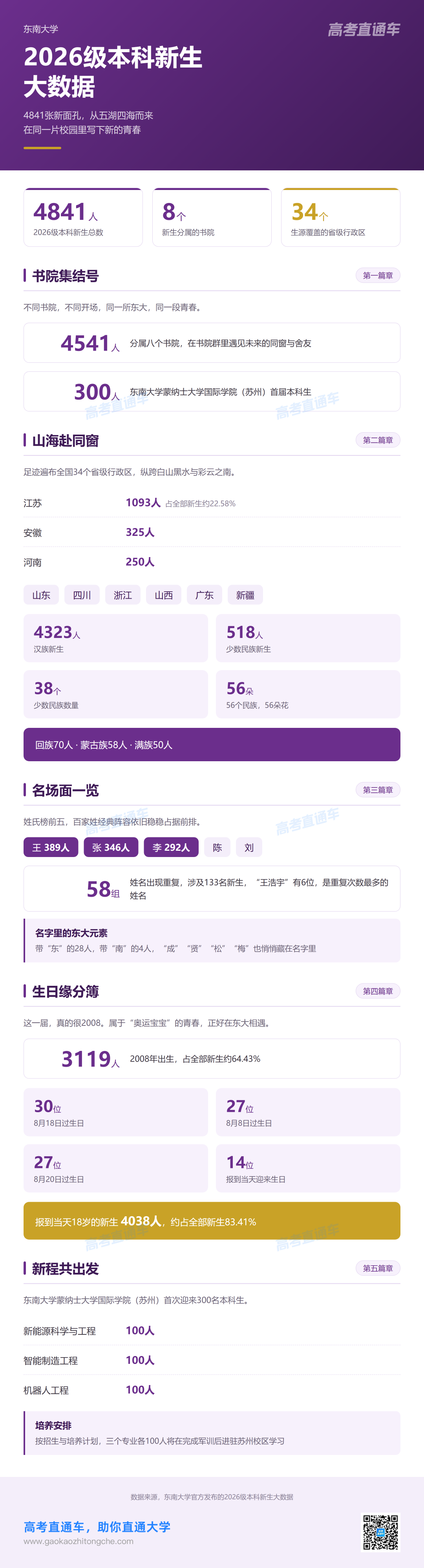Click the 30位 8月18日过生日 card
The height and width of the screenshot is (1568, 424).
[115, 1112]
